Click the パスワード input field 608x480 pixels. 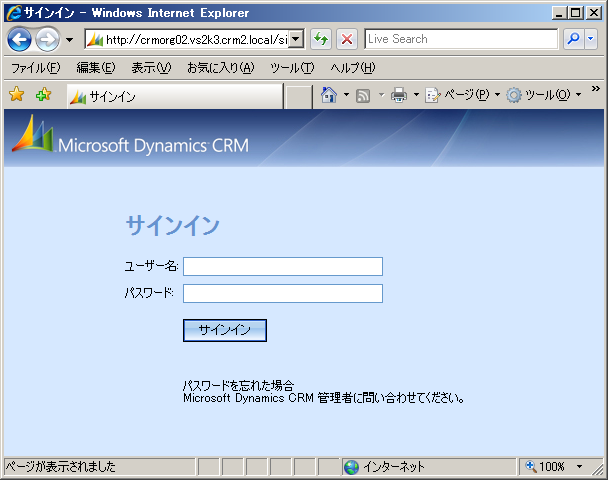pos(283,294)
